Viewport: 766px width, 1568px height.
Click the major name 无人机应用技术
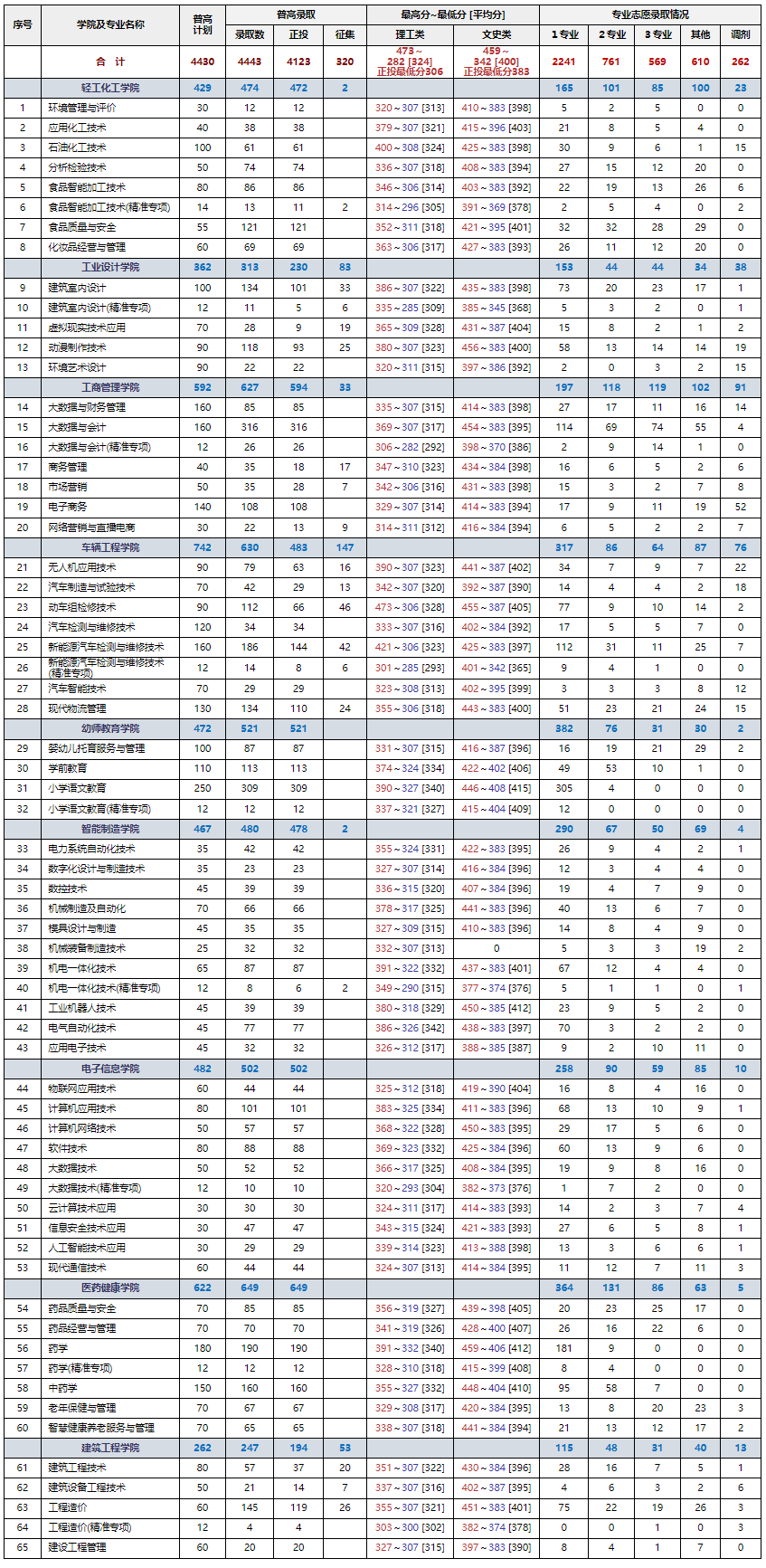click(x=82, y=567)
